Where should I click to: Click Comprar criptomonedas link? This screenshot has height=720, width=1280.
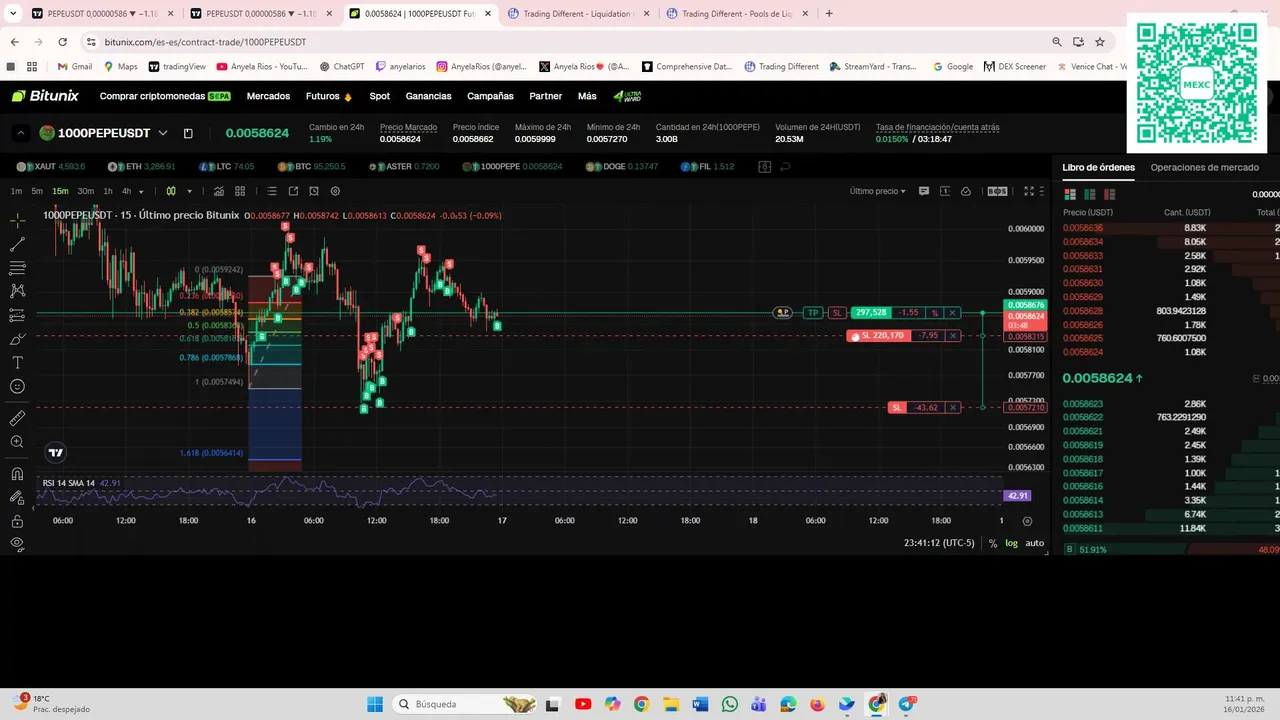[165, 96]
